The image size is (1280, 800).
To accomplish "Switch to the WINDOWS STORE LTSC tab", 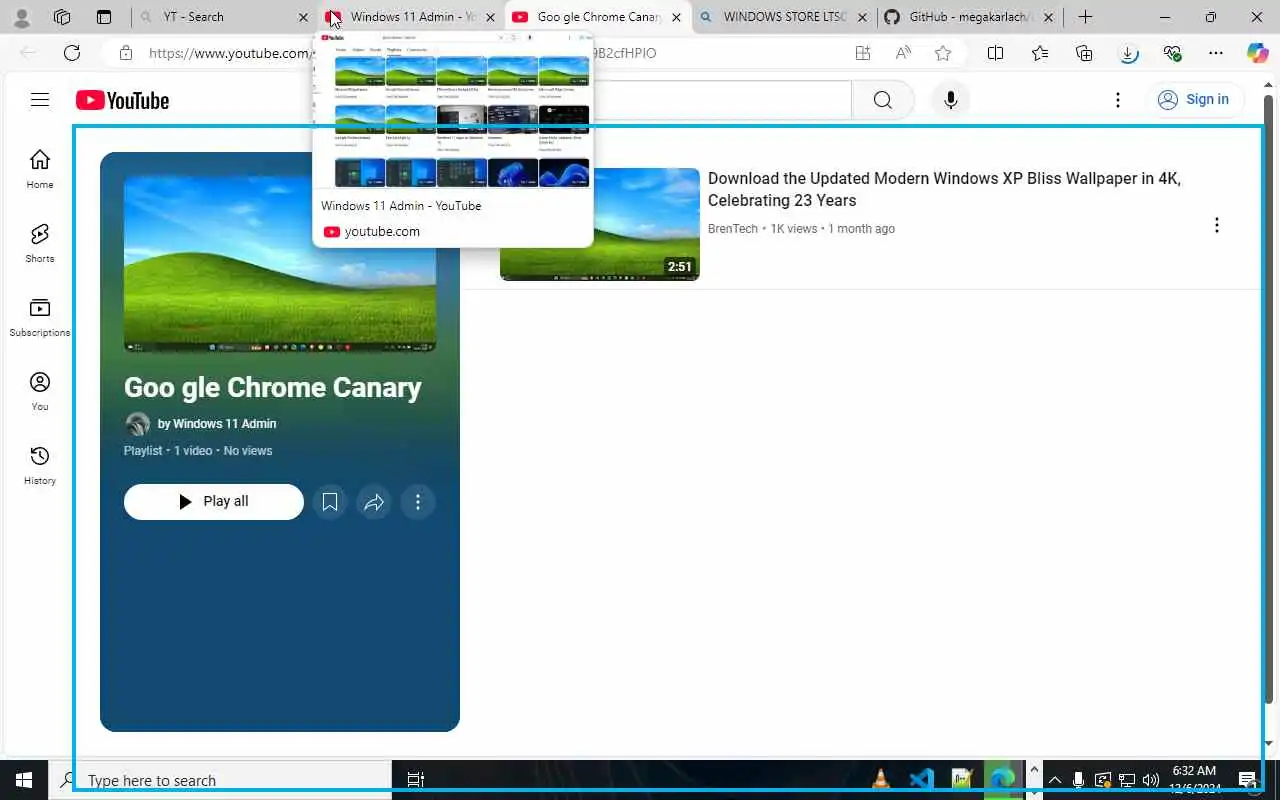I will pos(783,17).
